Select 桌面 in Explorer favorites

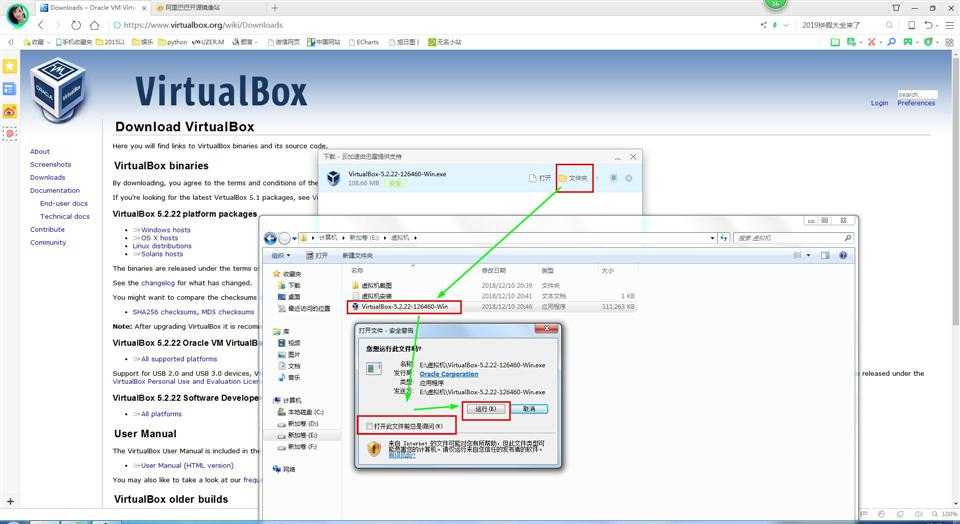point(290,297)
